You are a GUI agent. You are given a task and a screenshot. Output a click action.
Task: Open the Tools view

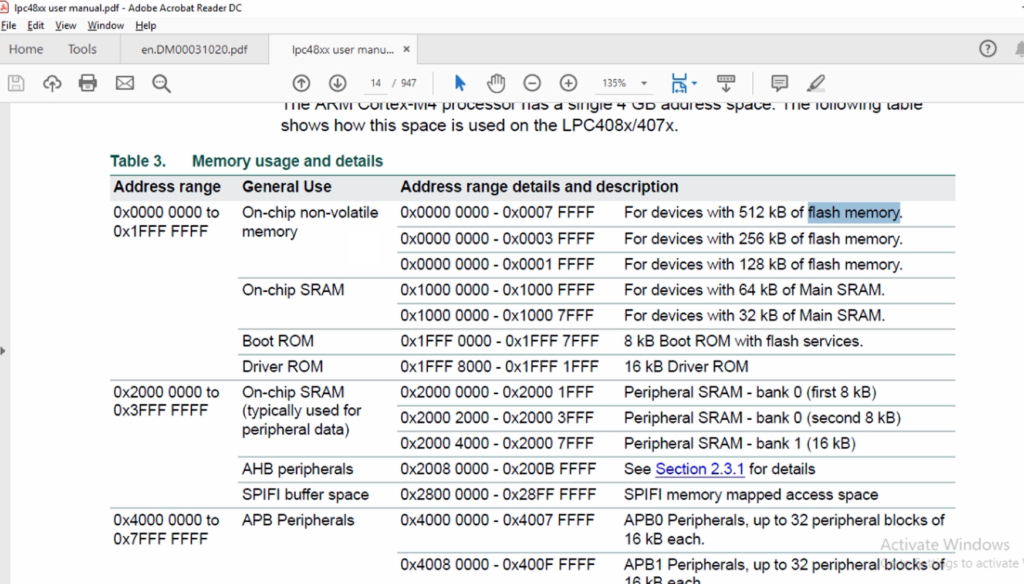82,49
